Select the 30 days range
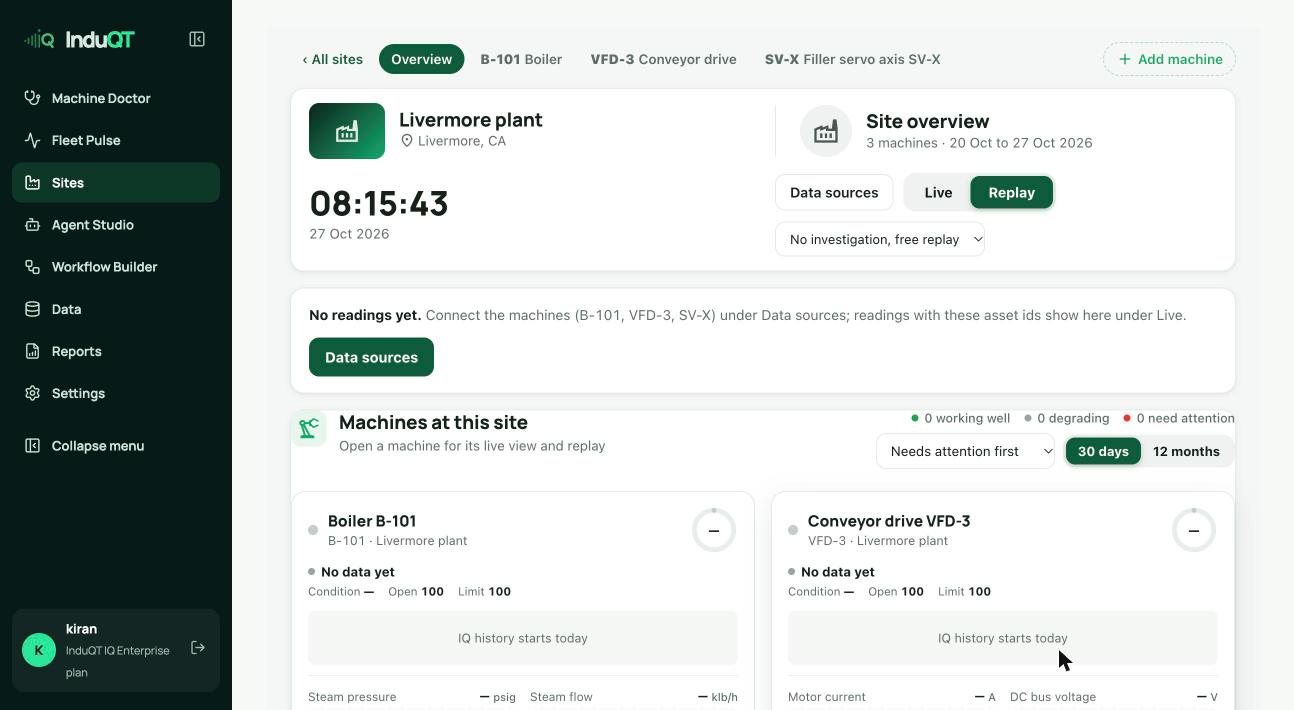Viewport: 1294px width, 710px height. pos(1103,451)
